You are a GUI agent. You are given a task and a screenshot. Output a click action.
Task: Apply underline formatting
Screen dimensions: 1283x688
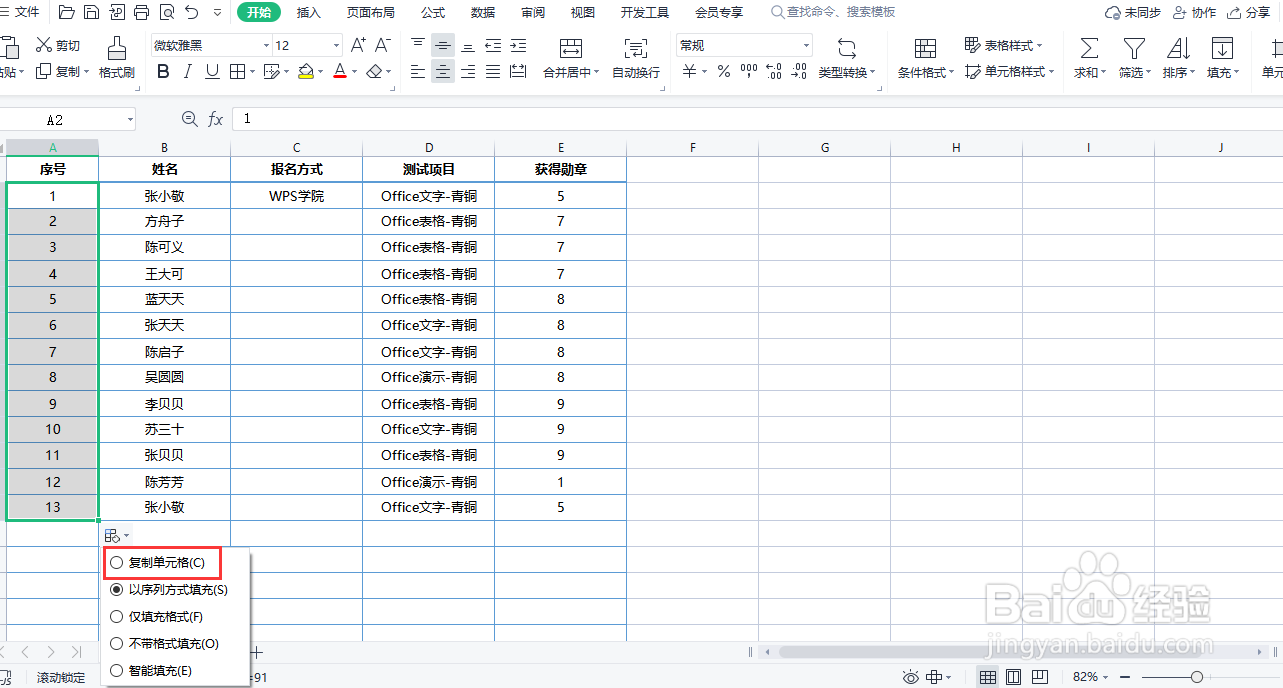pos(212,71)
